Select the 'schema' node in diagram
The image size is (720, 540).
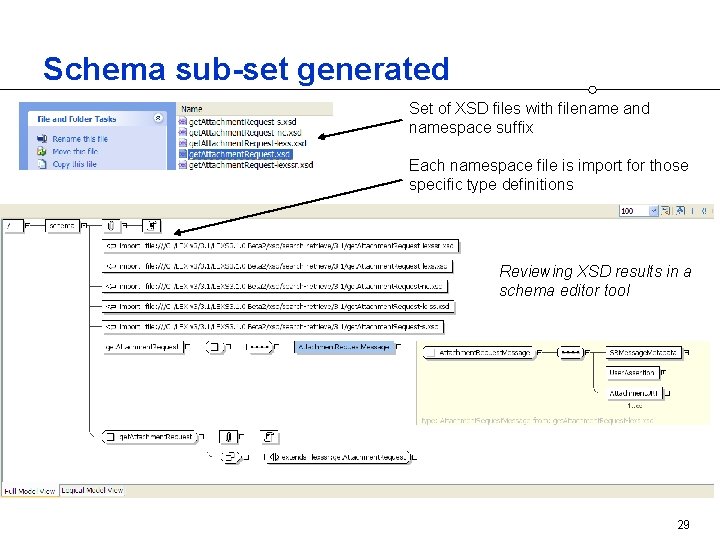coord(62,226)
